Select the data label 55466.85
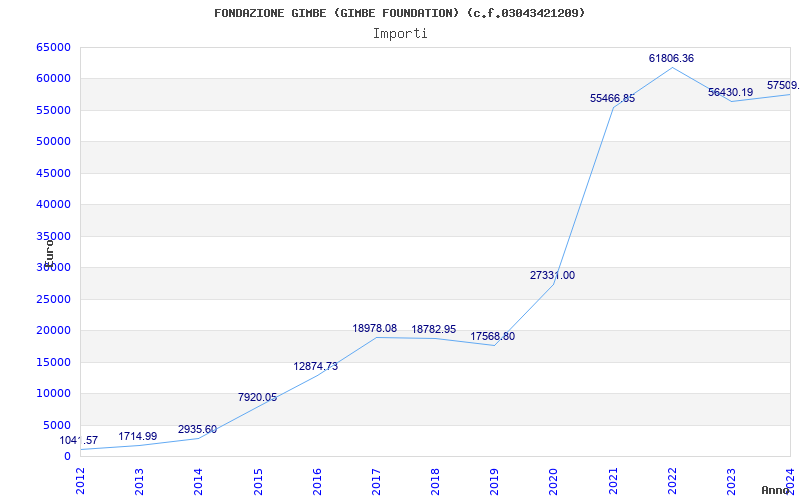 [612, 98]
